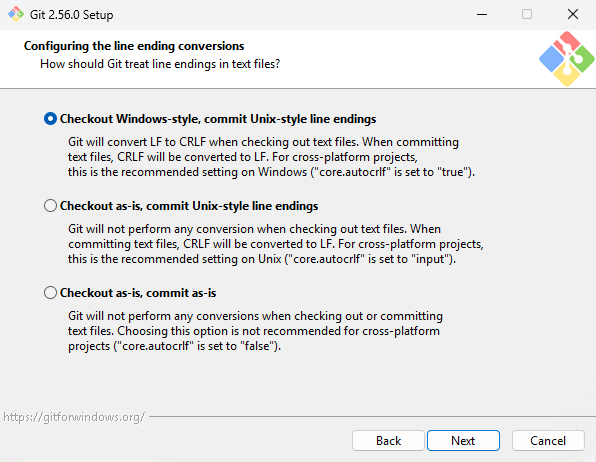Click the large Git logo in the header
The width and height of the screenshot is (596, 462).
click(566, 59)
